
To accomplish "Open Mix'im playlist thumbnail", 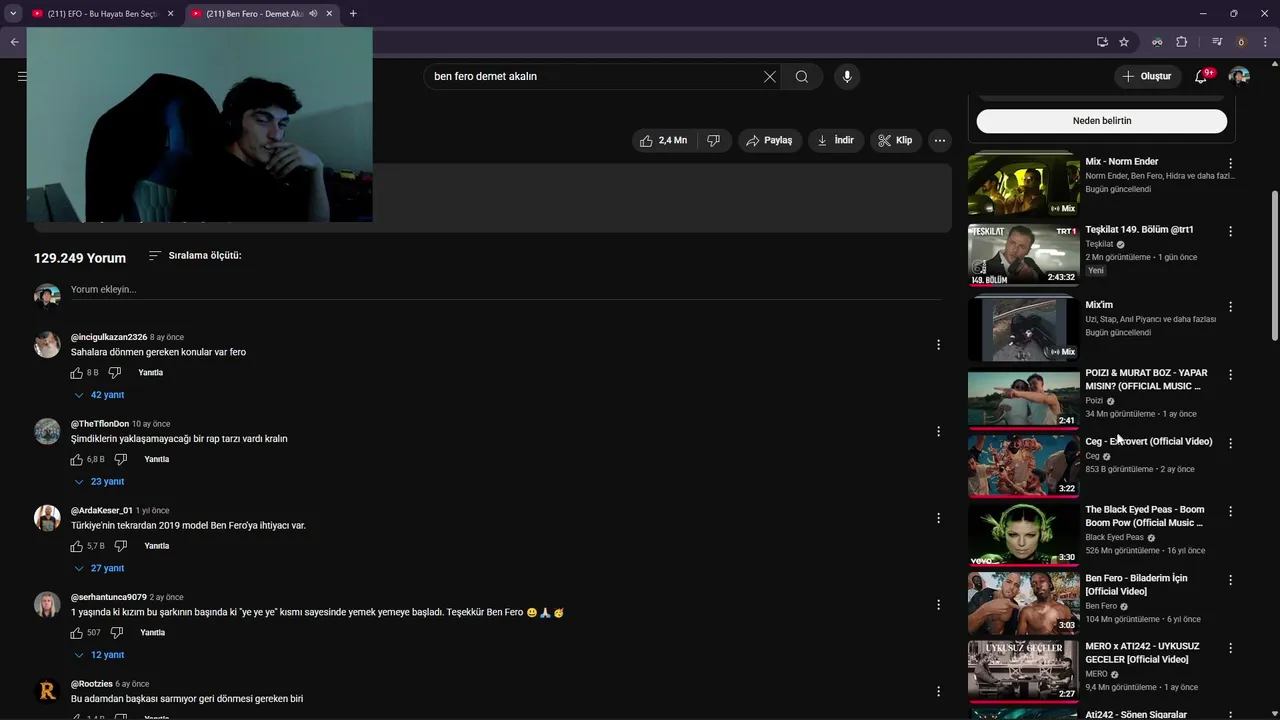I will pos(1023,329).
